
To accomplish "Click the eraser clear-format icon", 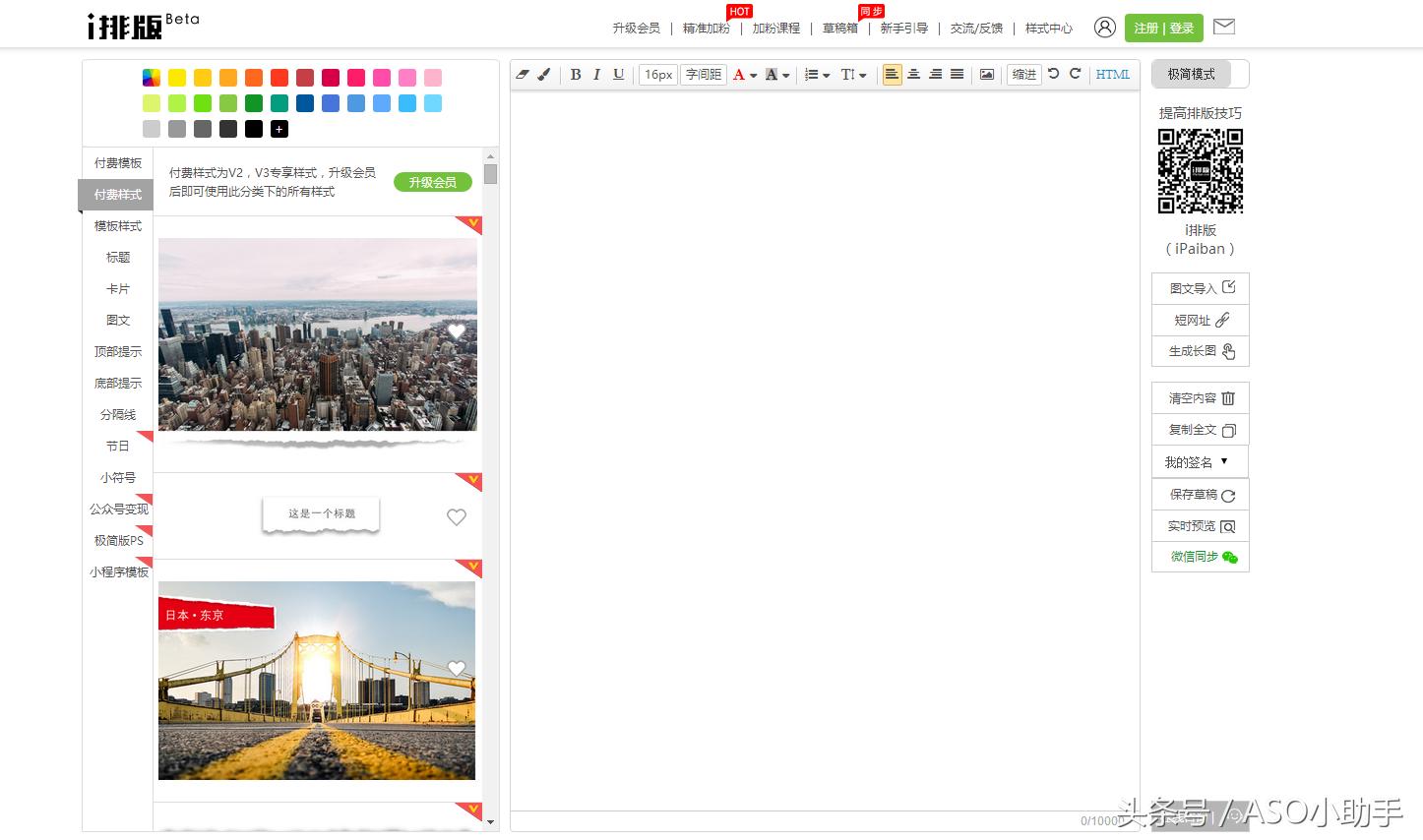I will (x=523, y=75).
